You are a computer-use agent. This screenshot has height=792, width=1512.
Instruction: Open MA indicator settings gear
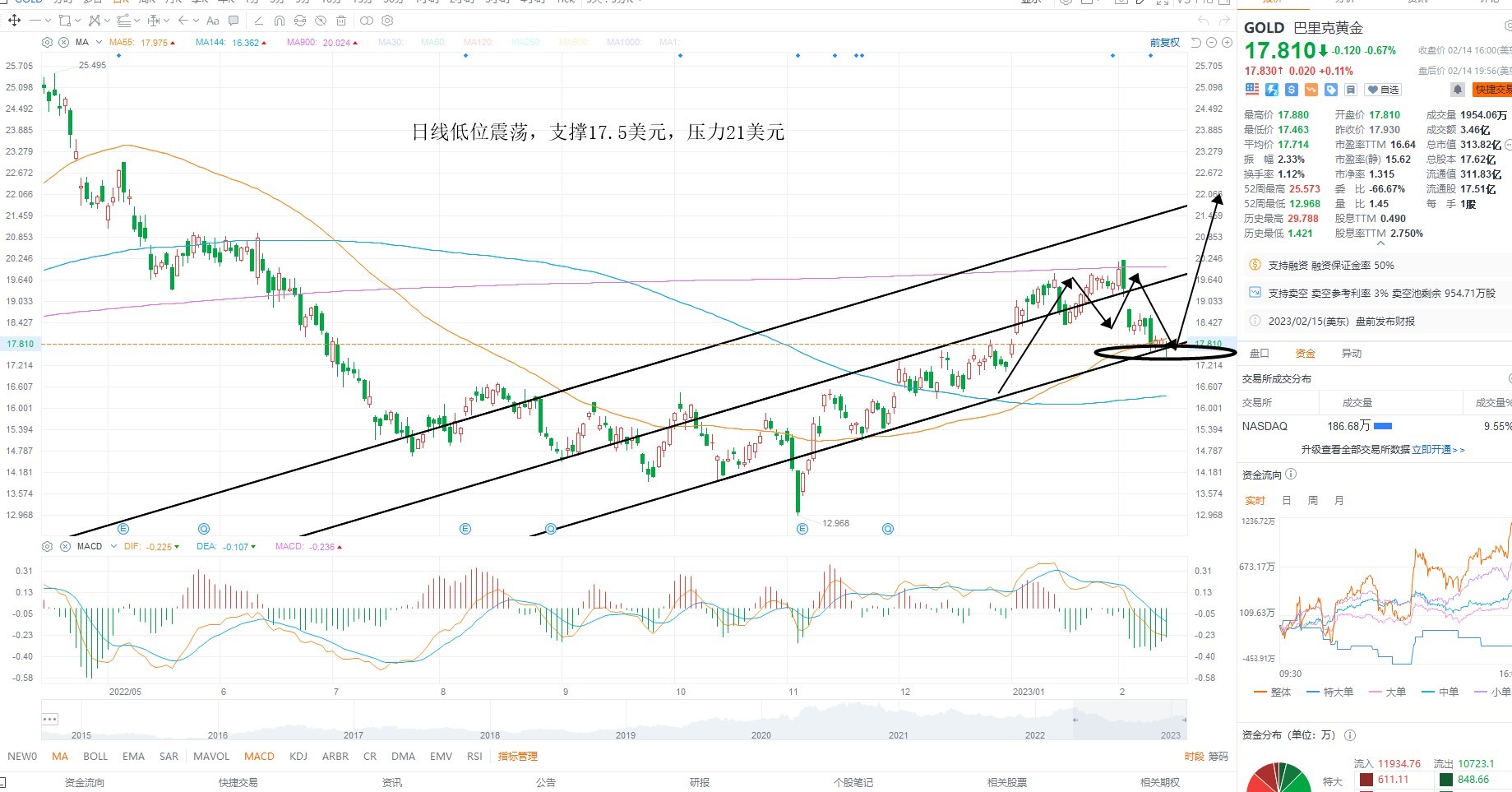point(47,42)
